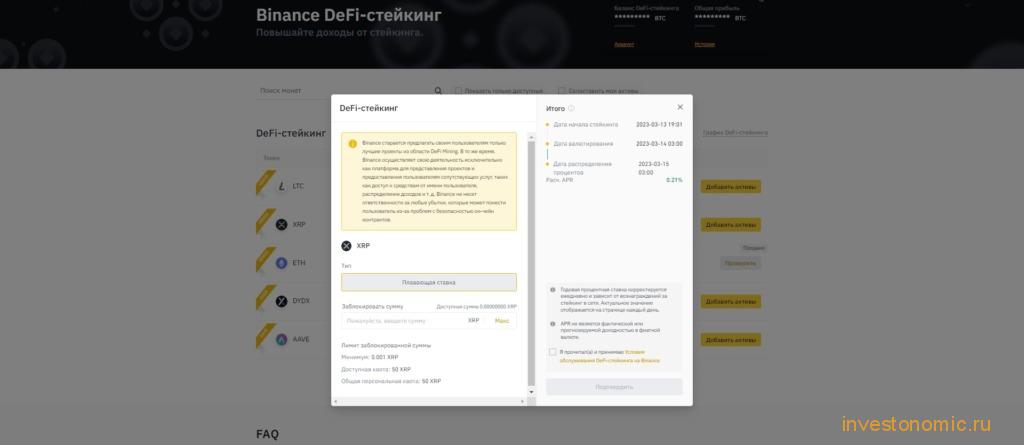Click the value date '2023-03-14 03:00'
Image resolution: width=1024 pixels, height=445 pixels.
click(x=659, y=144)
